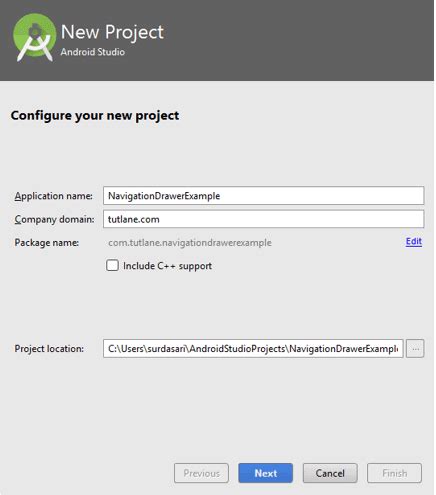Click the Android Studio subtitle text
This screenshot has height=495, width=436.
coord(93,52)
